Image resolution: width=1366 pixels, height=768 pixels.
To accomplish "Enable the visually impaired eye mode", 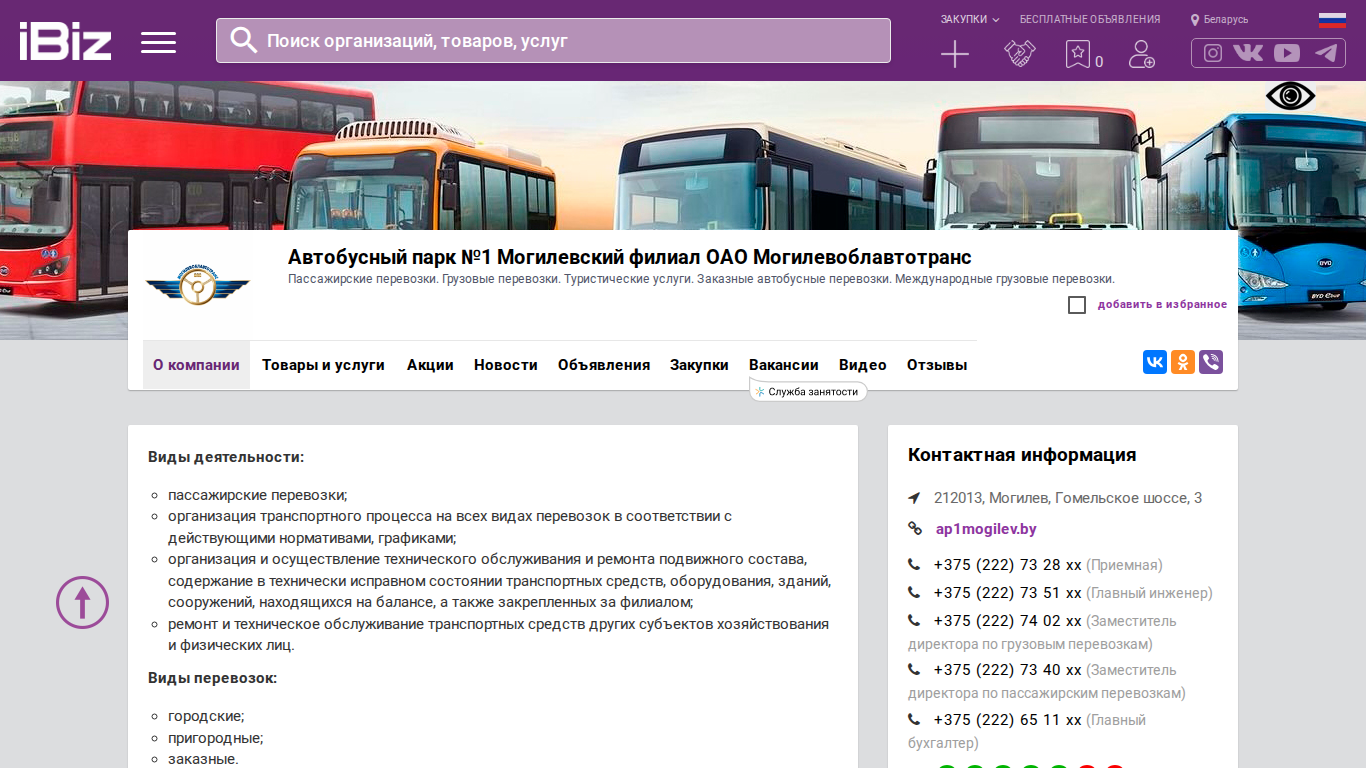I will [1290, 96].
